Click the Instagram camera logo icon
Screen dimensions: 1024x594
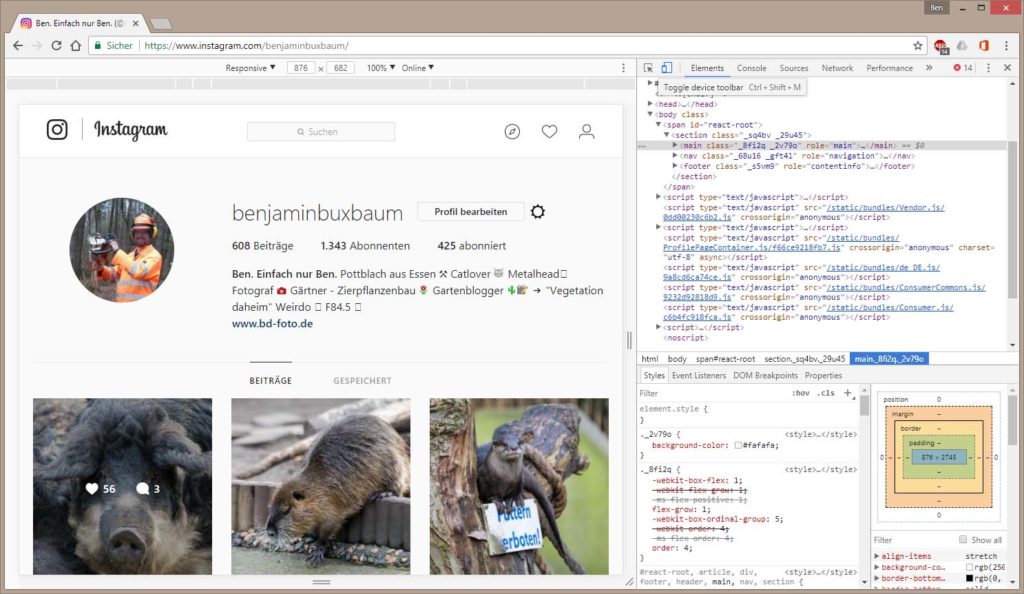(57, 129)
